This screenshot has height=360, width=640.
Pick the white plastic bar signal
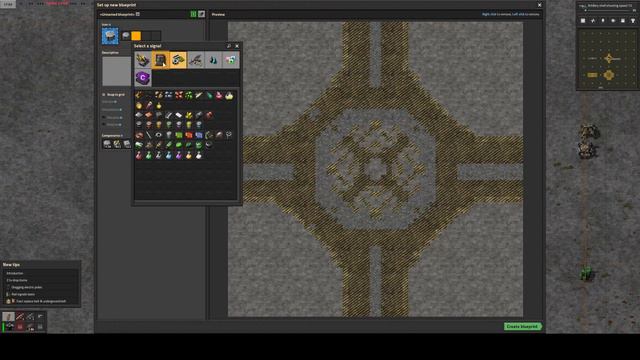click(x=179, y=115)
